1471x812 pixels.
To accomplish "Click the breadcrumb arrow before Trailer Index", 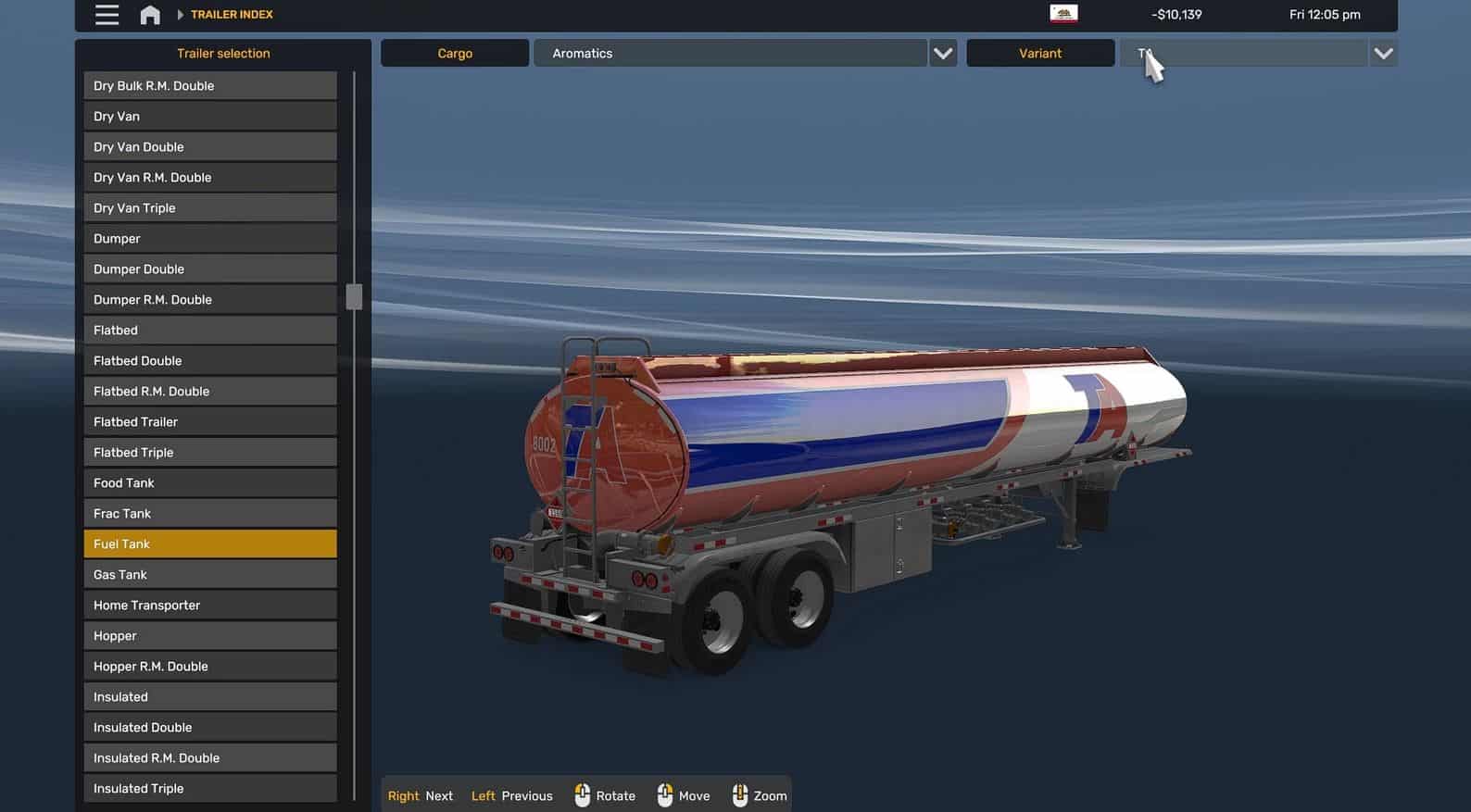I will pyautogui.click(x=181, y=15).
